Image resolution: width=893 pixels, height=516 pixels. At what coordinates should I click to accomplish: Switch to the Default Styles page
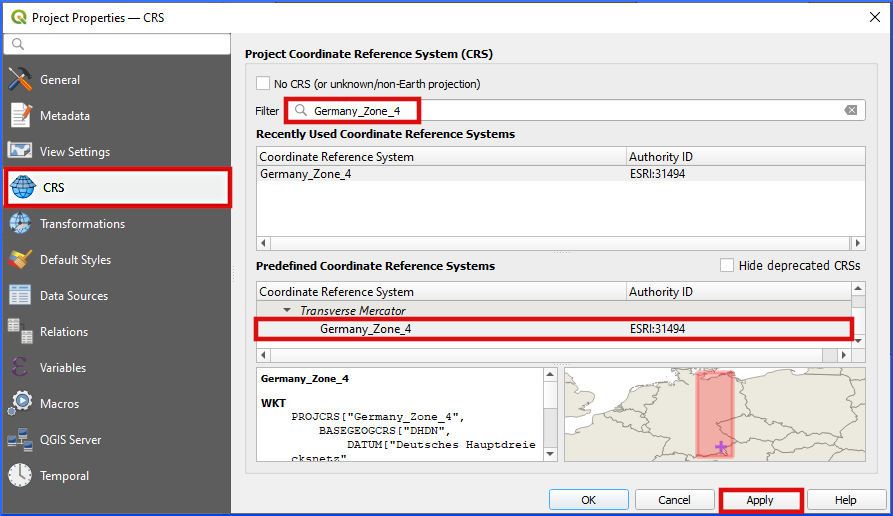pyautogui.click(x=75, y=260)
